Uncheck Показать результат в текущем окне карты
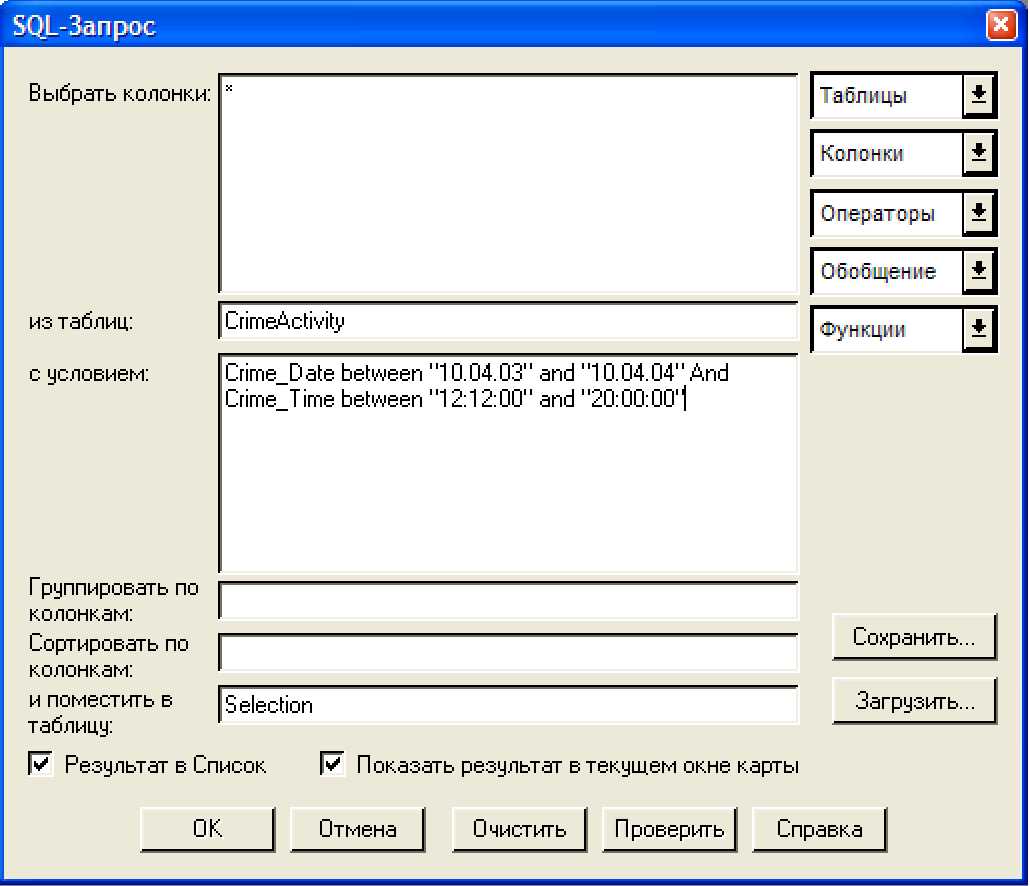 coord(333,766)
